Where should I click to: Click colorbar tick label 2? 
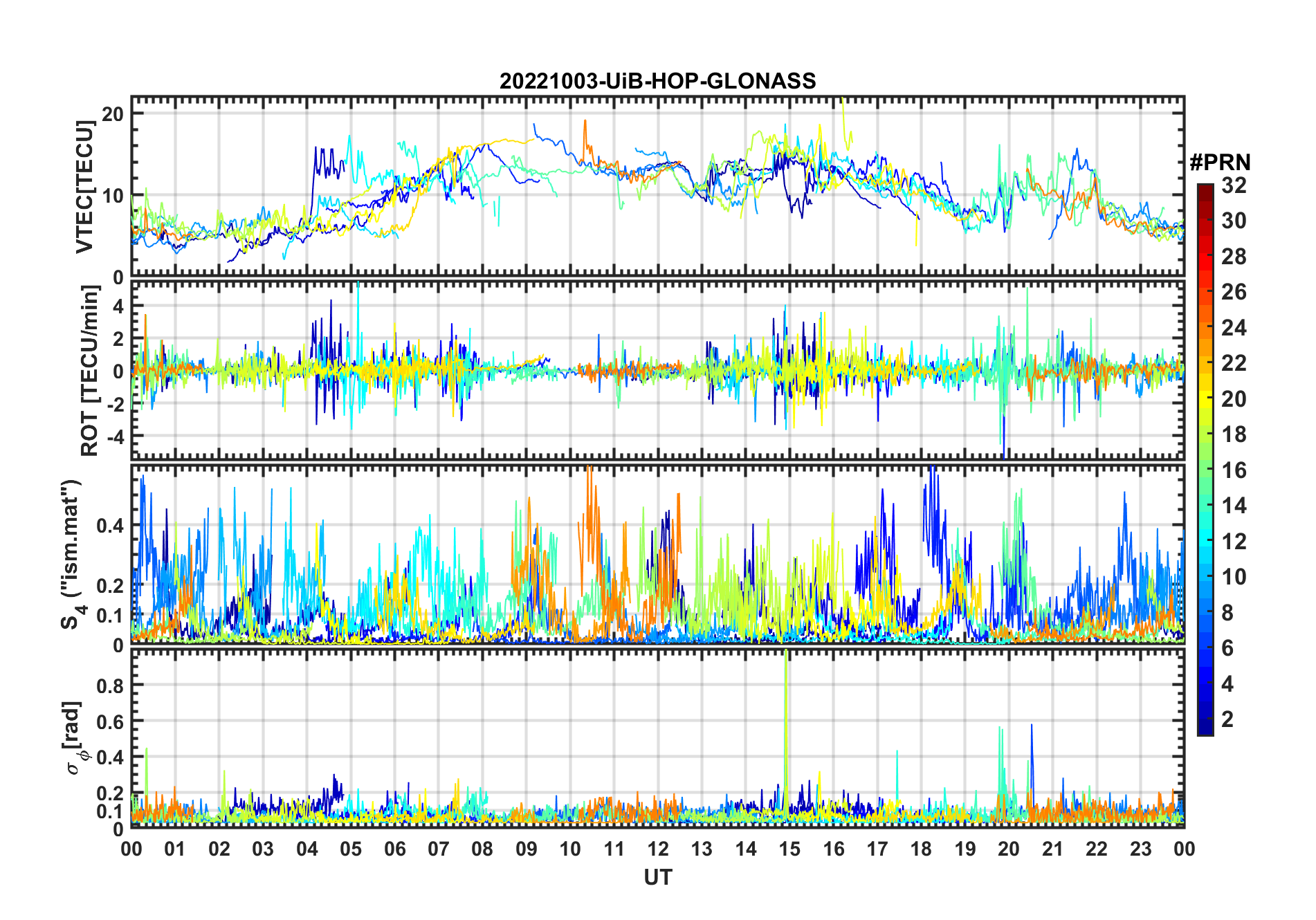(1227, 719)
